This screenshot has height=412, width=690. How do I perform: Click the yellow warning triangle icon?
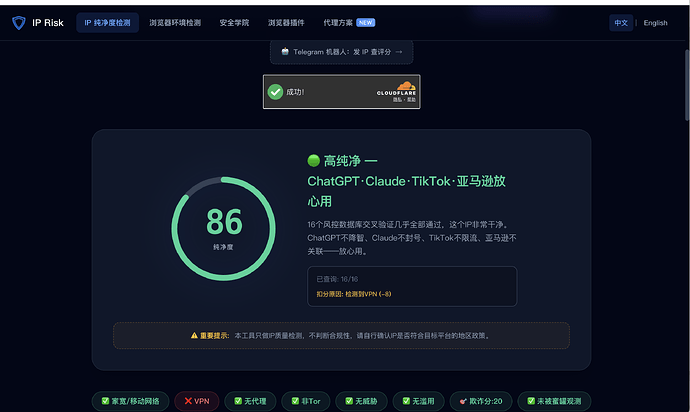click(195, 335)
